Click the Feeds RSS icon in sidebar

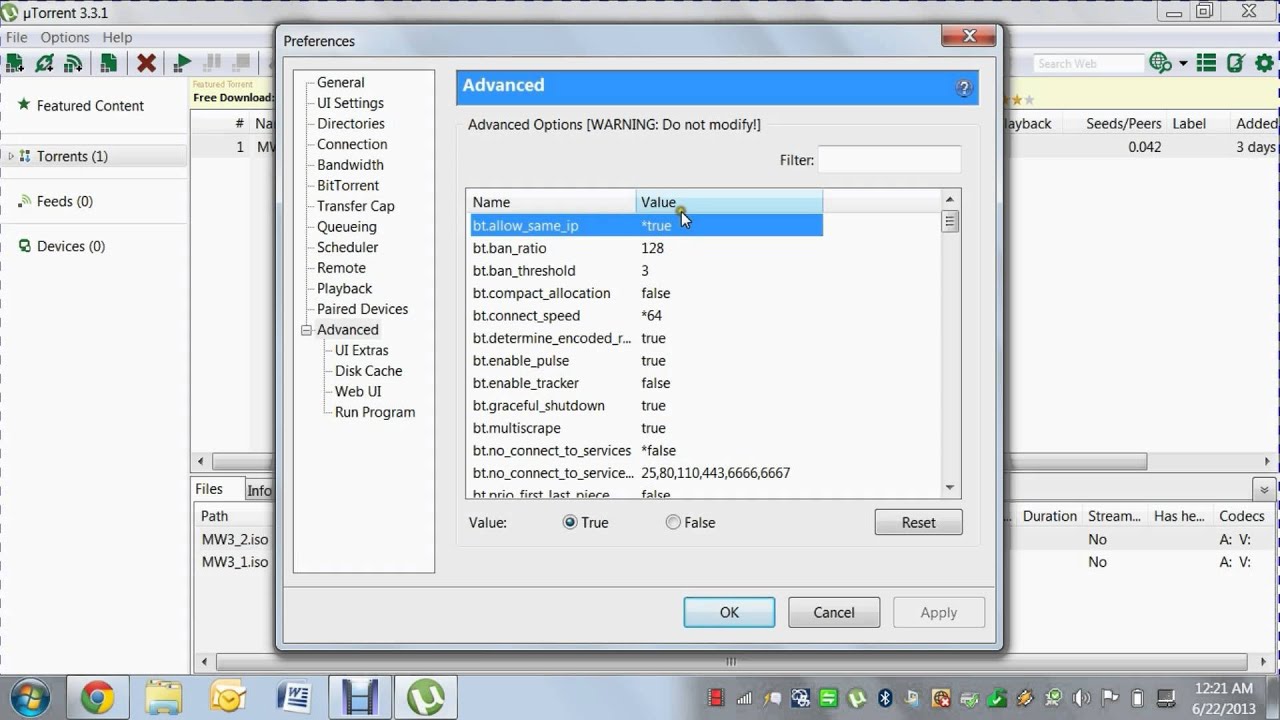click(25, 201)
